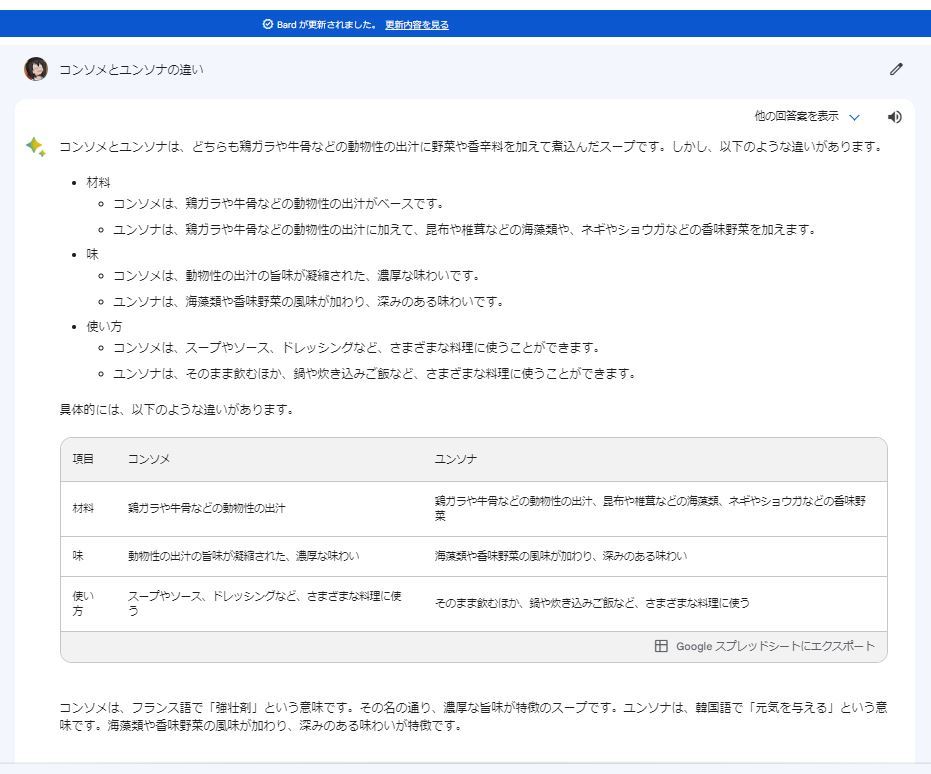Click the prompt text コンソメとユンソナの違い
This screenshot has height=774, width=931.
(x=131, y=70)
